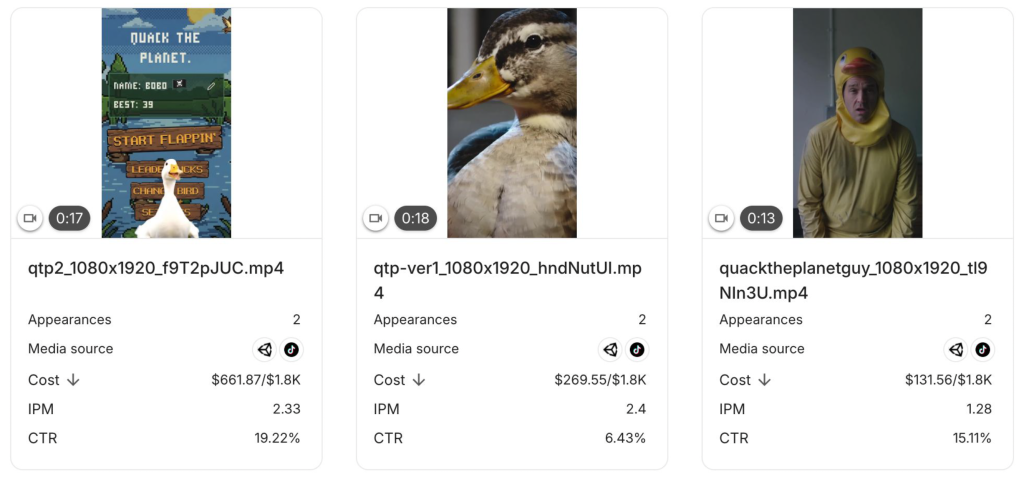
Task: Click the 0:17 duration badge
Action: 69,218
